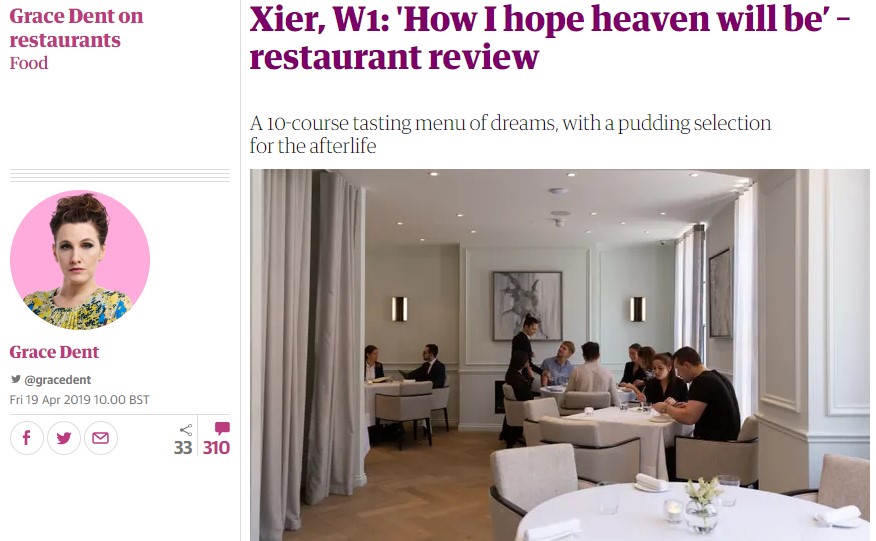876x541 pixels.
Task: Open the Grace Dent author page
Action: click(x=54, y=352)
